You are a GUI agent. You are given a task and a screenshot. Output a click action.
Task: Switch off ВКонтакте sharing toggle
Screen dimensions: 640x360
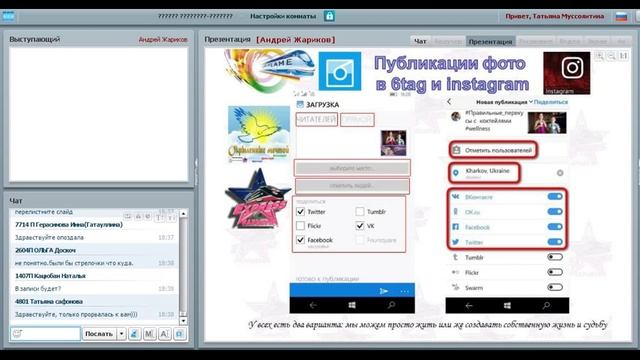(x=555, y=196)
